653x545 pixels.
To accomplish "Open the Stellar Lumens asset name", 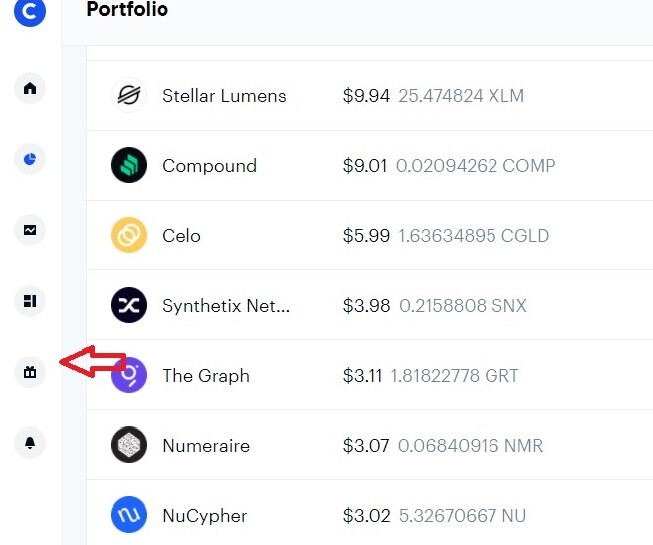I will 224,96.
